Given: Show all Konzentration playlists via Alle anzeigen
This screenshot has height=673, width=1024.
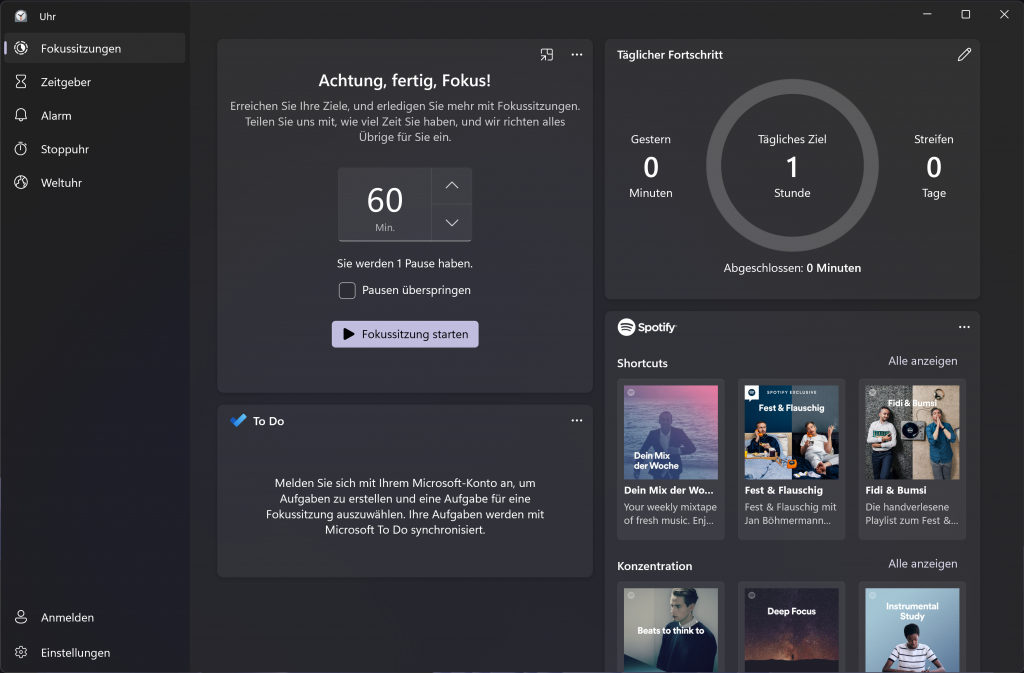Looking at the screenshot, I should (x=922, y=563).
